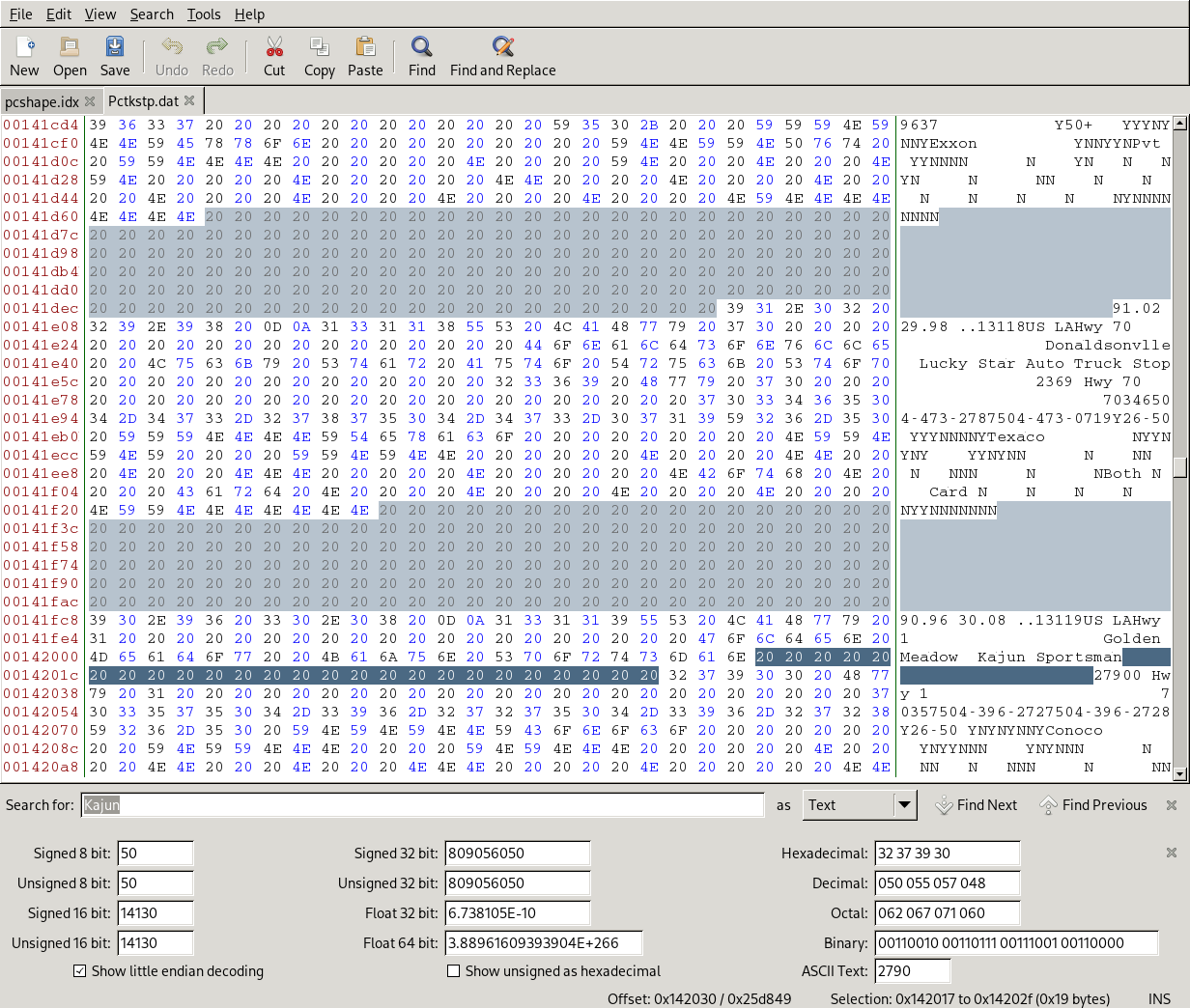Click the Unsigned 8 bit field

point(156,883)
